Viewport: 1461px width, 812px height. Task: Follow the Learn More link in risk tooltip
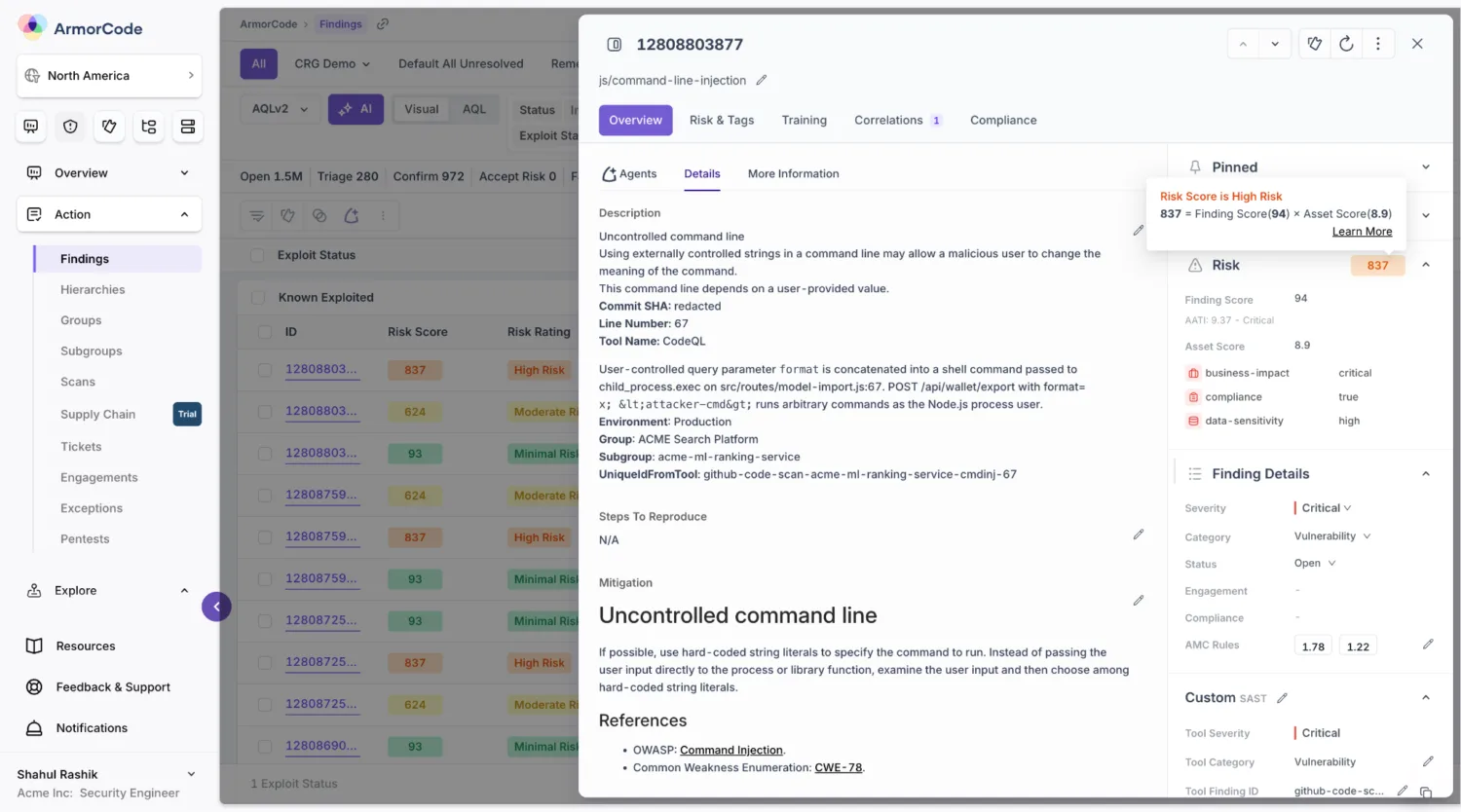(1362, 232)
